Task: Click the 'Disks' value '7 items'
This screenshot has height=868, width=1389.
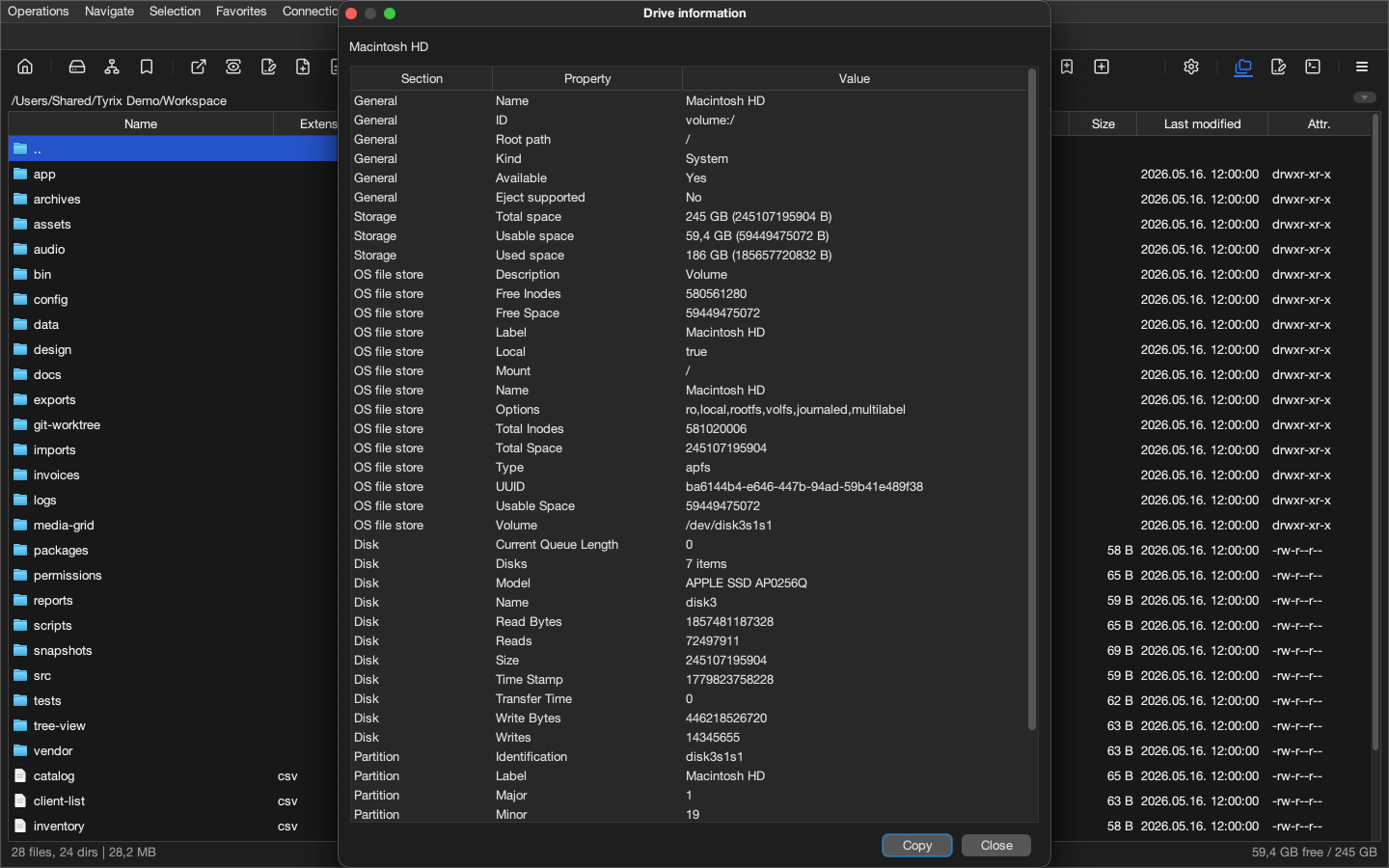Action: pos(706,563)
